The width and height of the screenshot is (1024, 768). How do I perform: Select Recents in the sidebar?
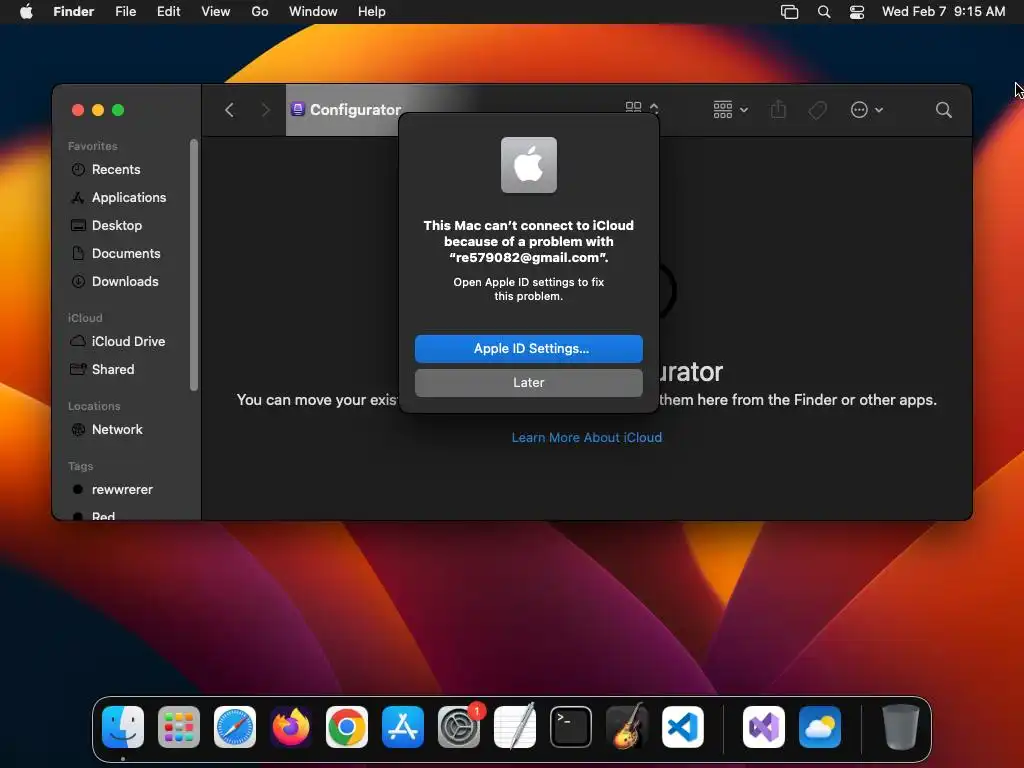[x=129, y=170]
